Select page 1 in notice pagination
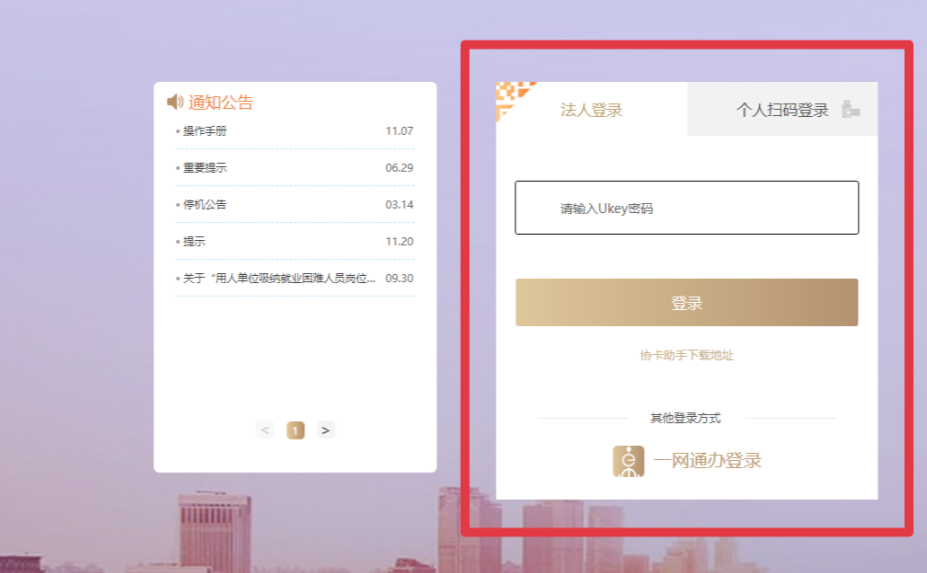Image resolution: width=927 pixels, height=573 pixels. coord(295,430)
